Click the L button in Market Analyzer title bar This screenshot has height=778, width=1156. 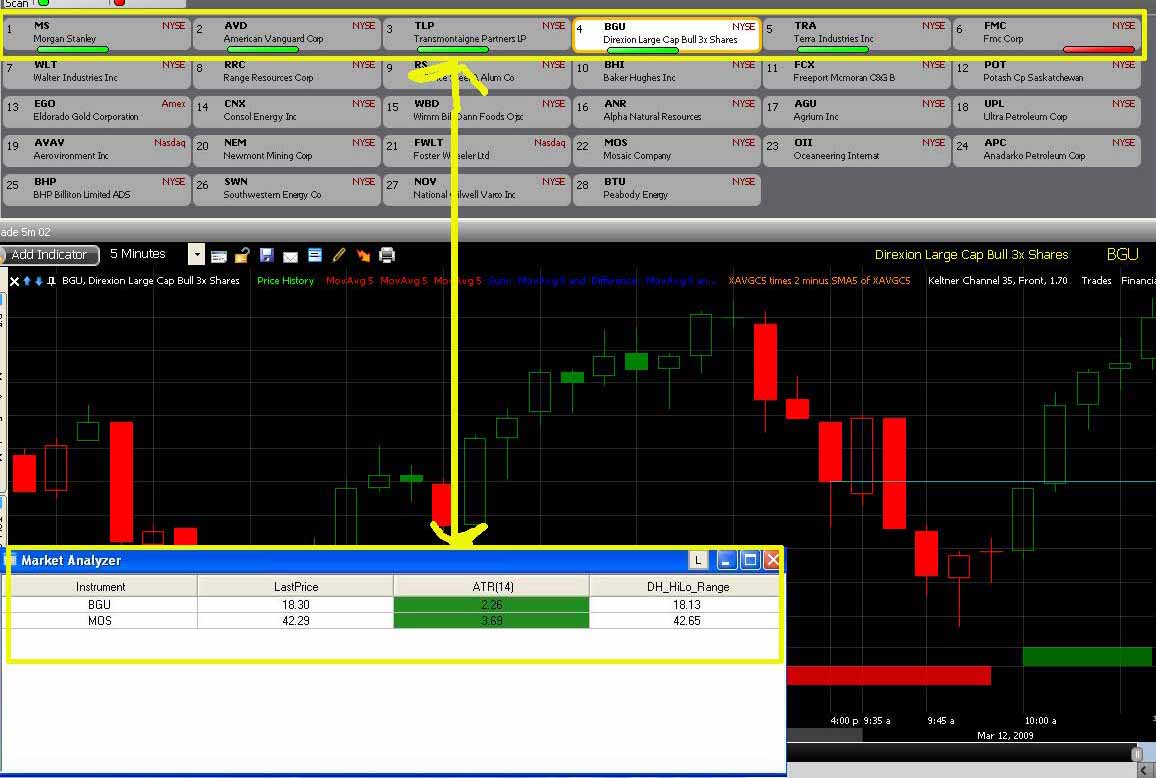coord(698,560)
